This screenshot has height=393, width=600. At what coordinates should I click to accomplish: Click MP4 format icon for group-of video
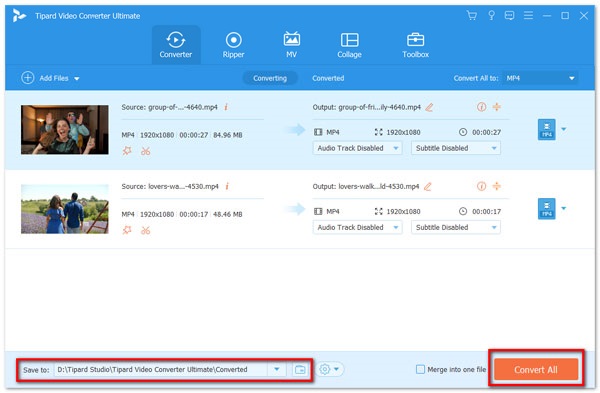click(x=547, y=130)
